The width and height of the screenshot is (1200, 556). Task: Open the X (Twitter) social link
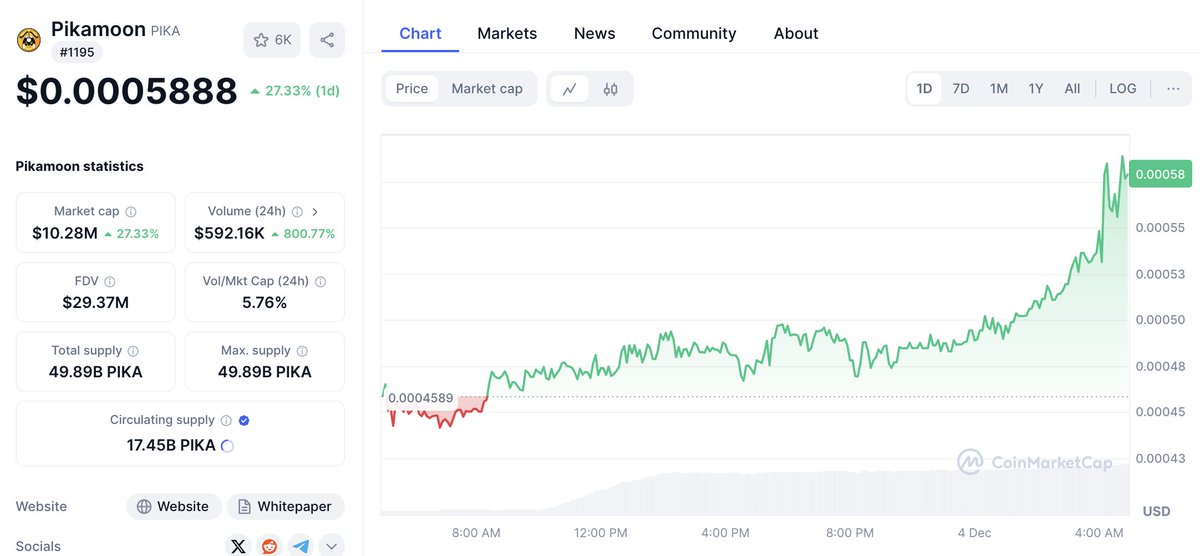click(x=238, y=546)
